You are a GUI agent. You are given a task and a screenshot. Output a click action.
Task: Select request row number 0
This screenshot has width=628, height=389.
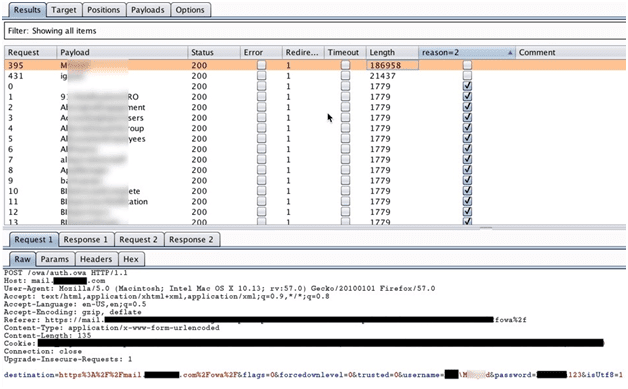(x=11, y=87)
